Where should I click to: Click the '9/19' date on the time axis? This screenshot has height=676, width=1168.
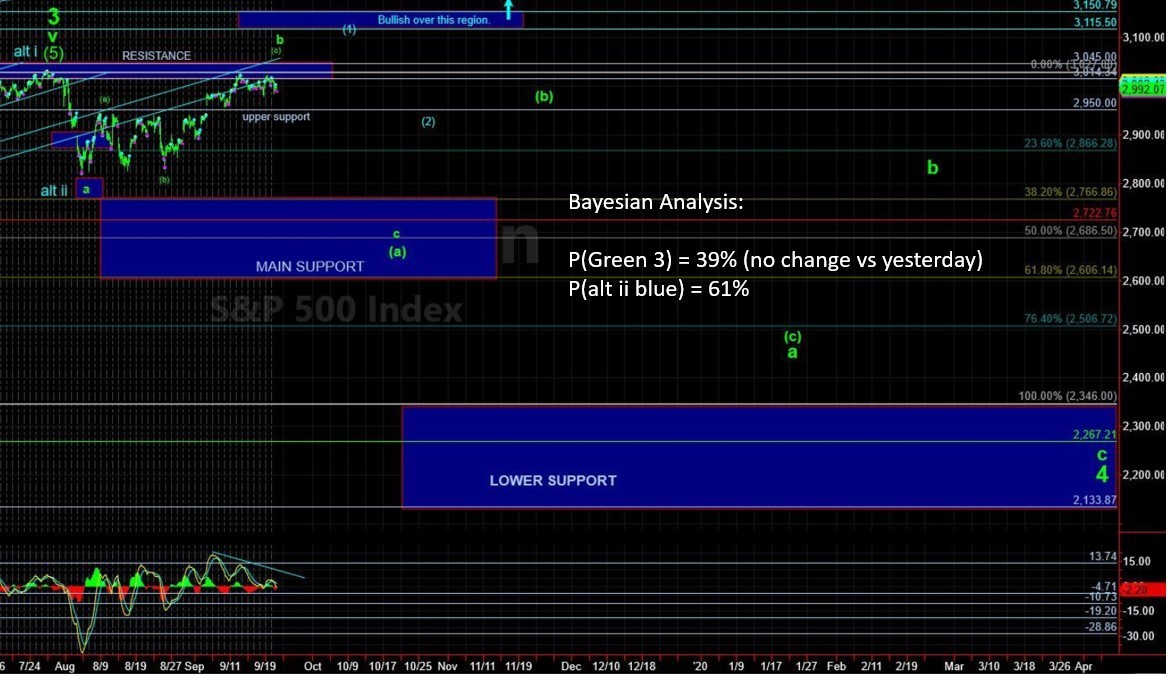click(x=266, y=666)
